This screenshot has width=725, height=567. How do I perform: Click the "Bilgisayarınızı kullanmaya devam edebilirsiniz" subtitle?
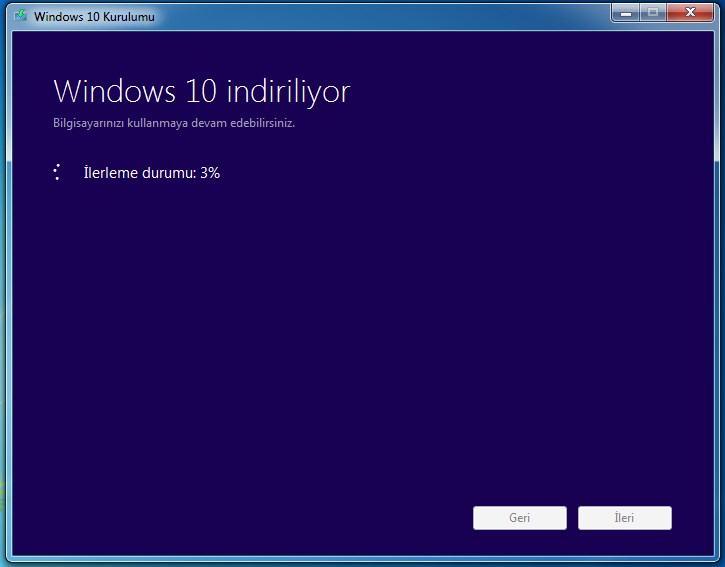(x=173, y=124)
